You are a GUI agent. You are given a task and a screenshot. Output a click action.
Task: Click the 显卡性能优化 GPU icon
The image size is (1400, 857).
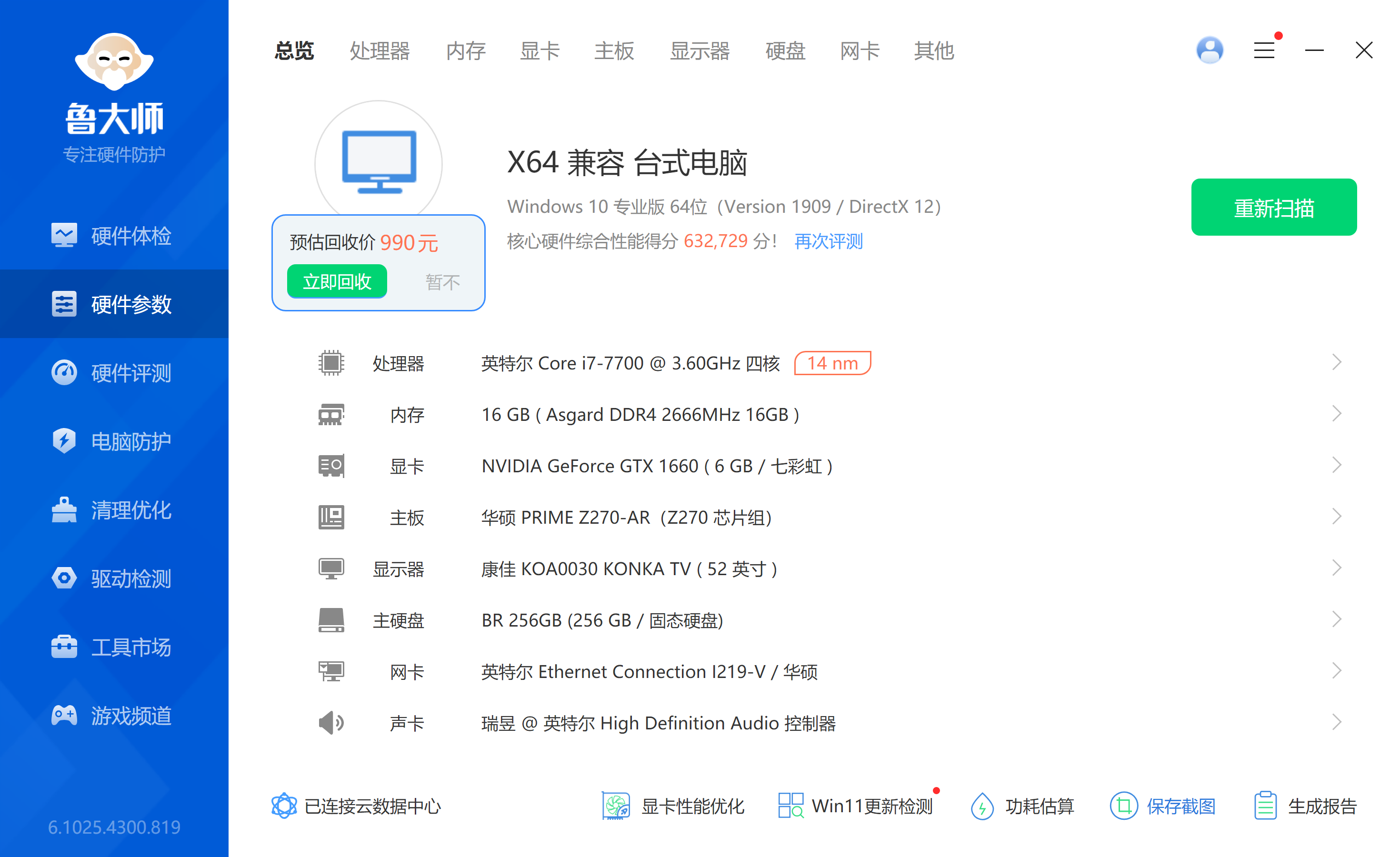[x=615, y=805]
